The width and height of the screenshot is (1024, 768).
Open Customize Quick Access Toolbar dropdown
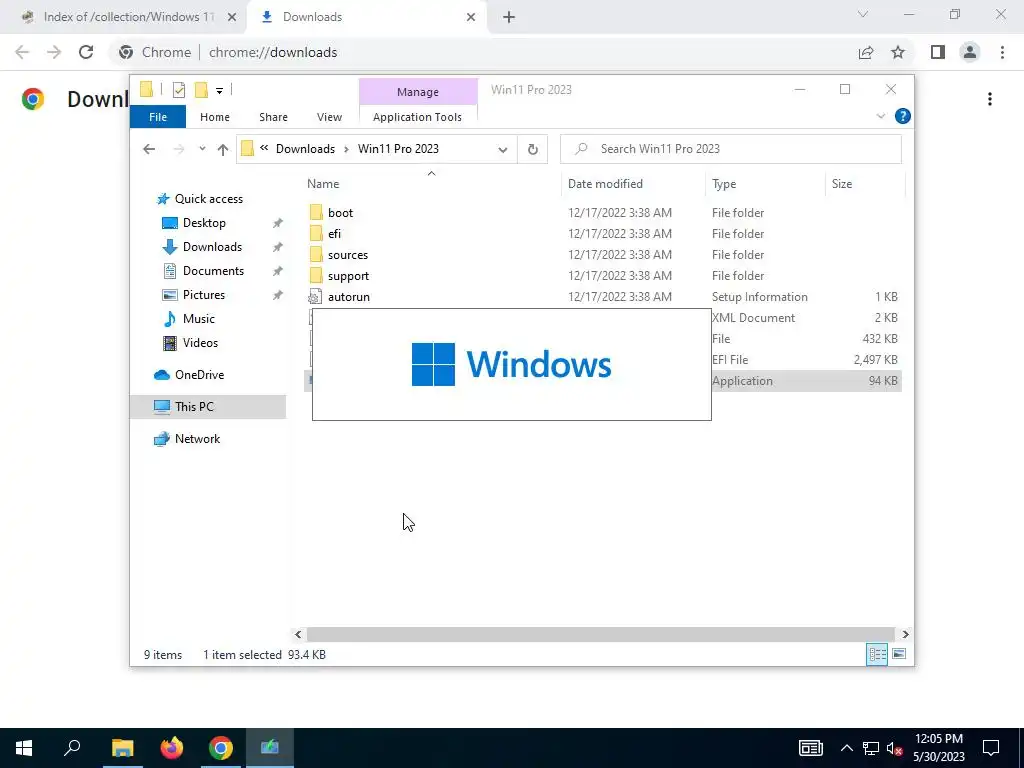click(219, 91)
